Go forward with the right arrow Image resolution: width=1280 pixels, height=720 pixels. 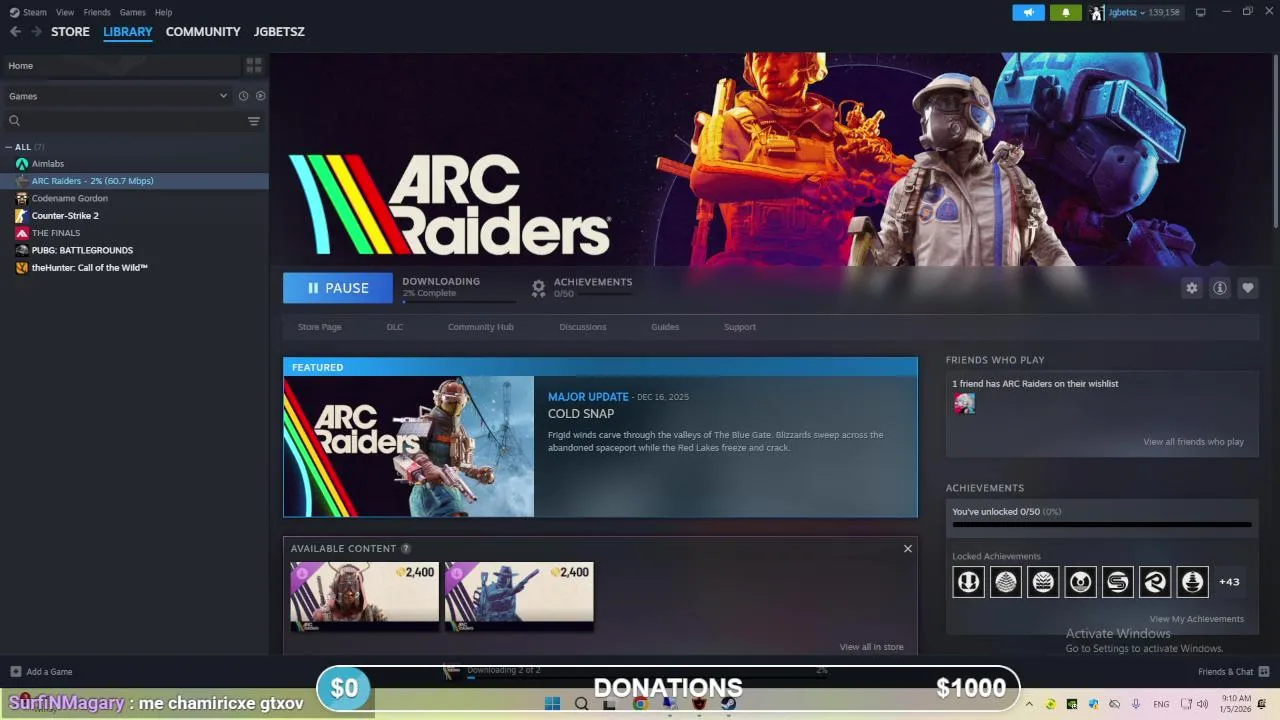tap(37, 32)
